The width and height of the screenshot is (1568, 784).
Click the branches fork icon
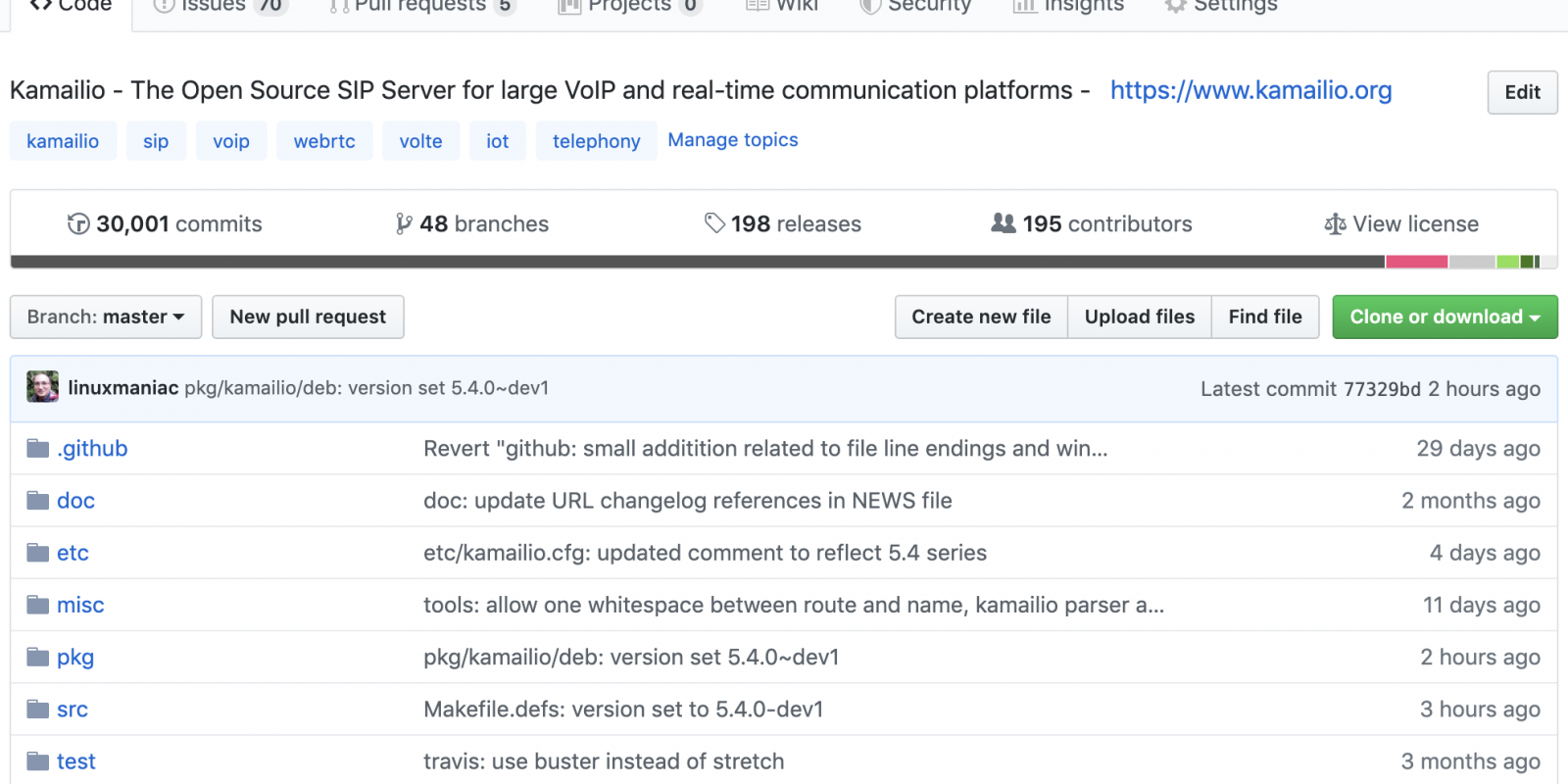tap(404, 223)
